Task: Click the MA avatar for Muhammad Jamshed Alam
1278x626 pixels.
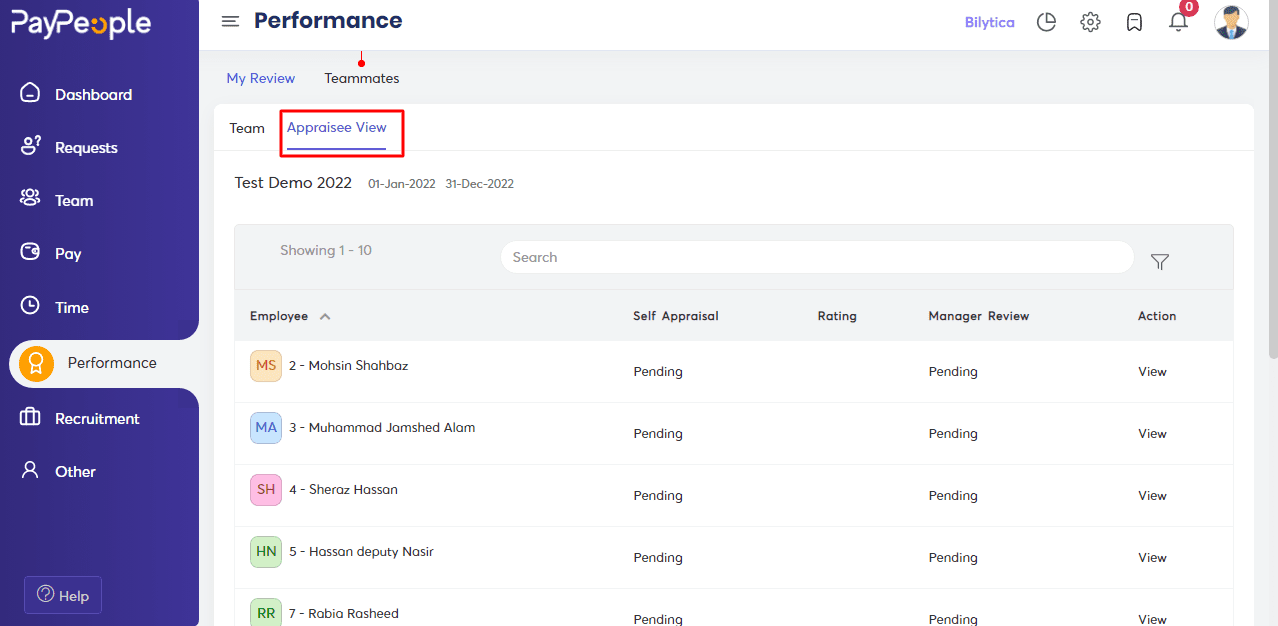Action: (266, 428)
